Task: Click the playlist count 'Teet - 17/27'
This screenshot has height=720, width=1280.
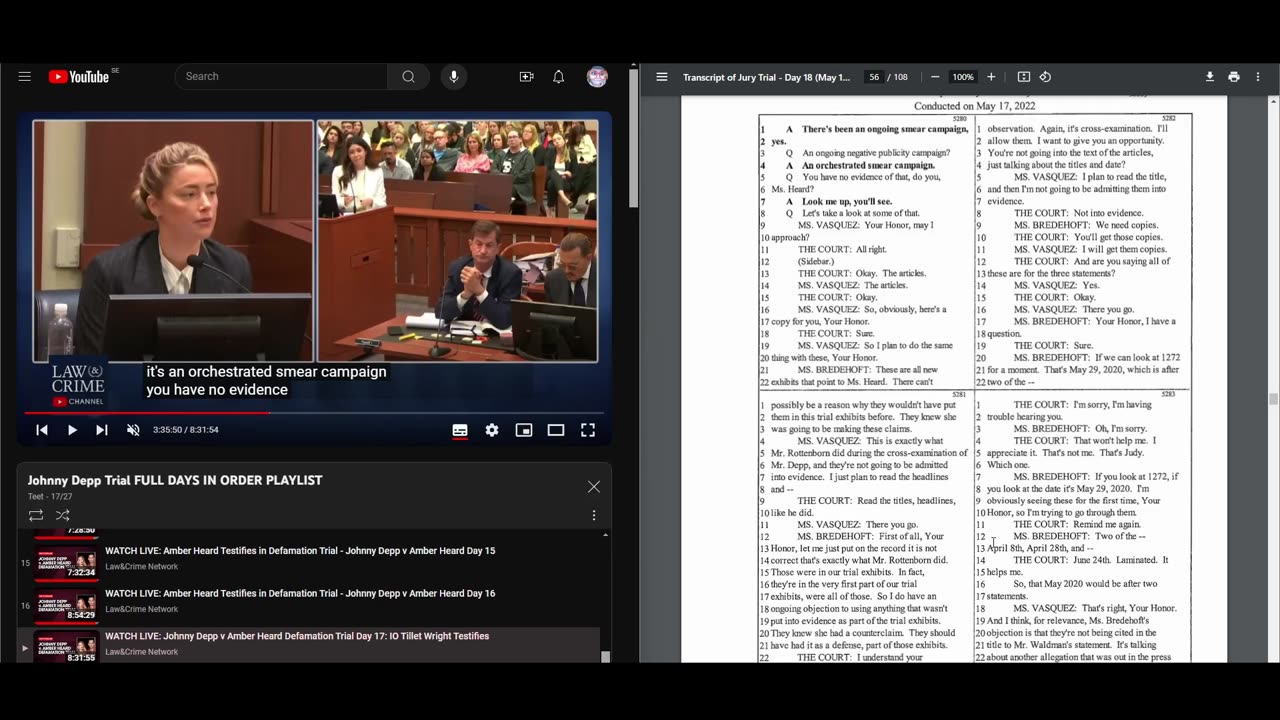Action: pos(50,497)
